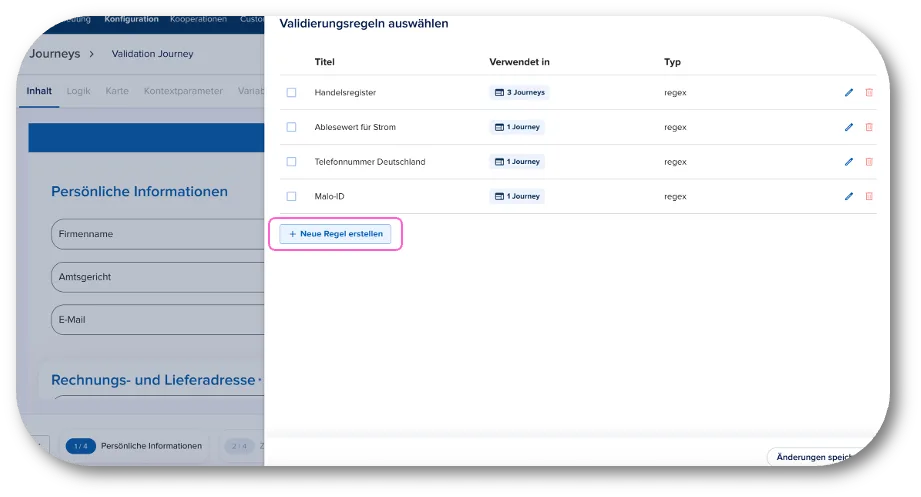Delete the Malo-ID rule
Viewport: 921px width, 497px height.
tap(869, 196)
